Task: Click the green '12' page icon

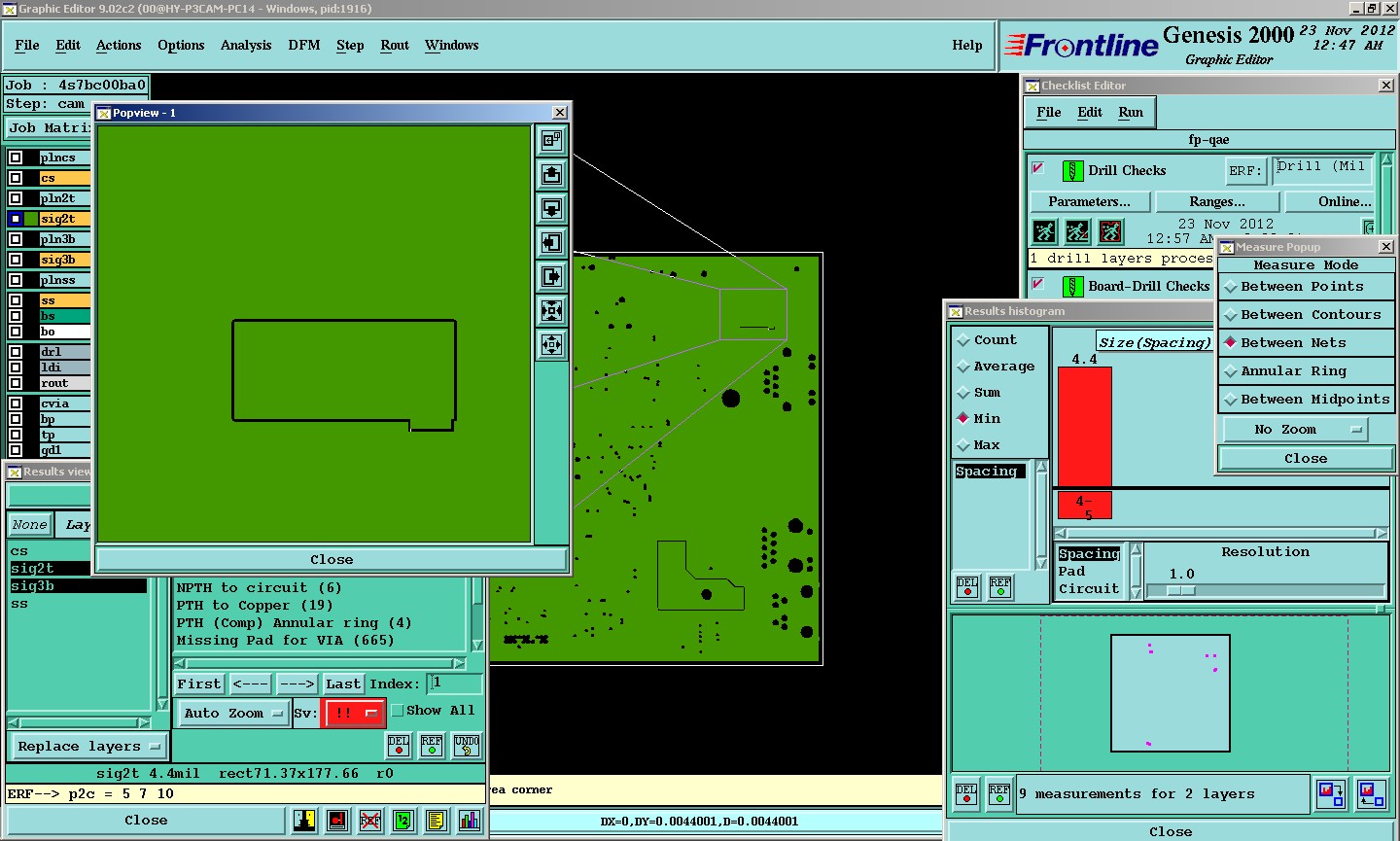Action: click(403, 821)
